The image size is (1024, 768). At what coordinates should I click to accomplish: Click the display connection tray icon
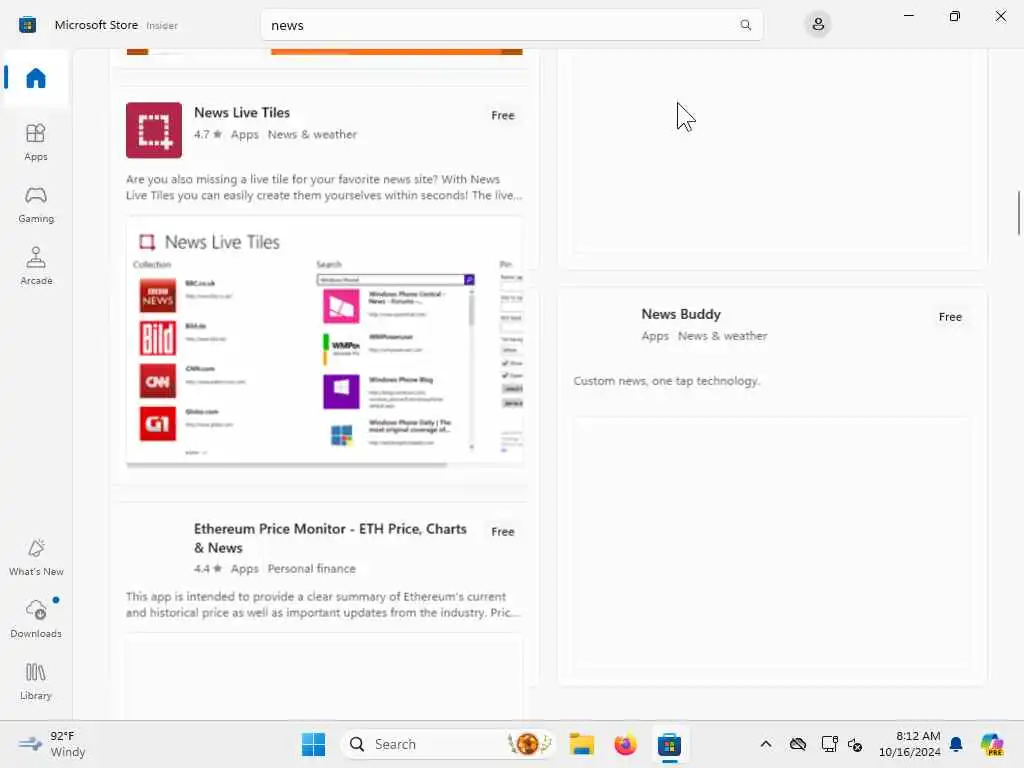click(x=829, y=744)
